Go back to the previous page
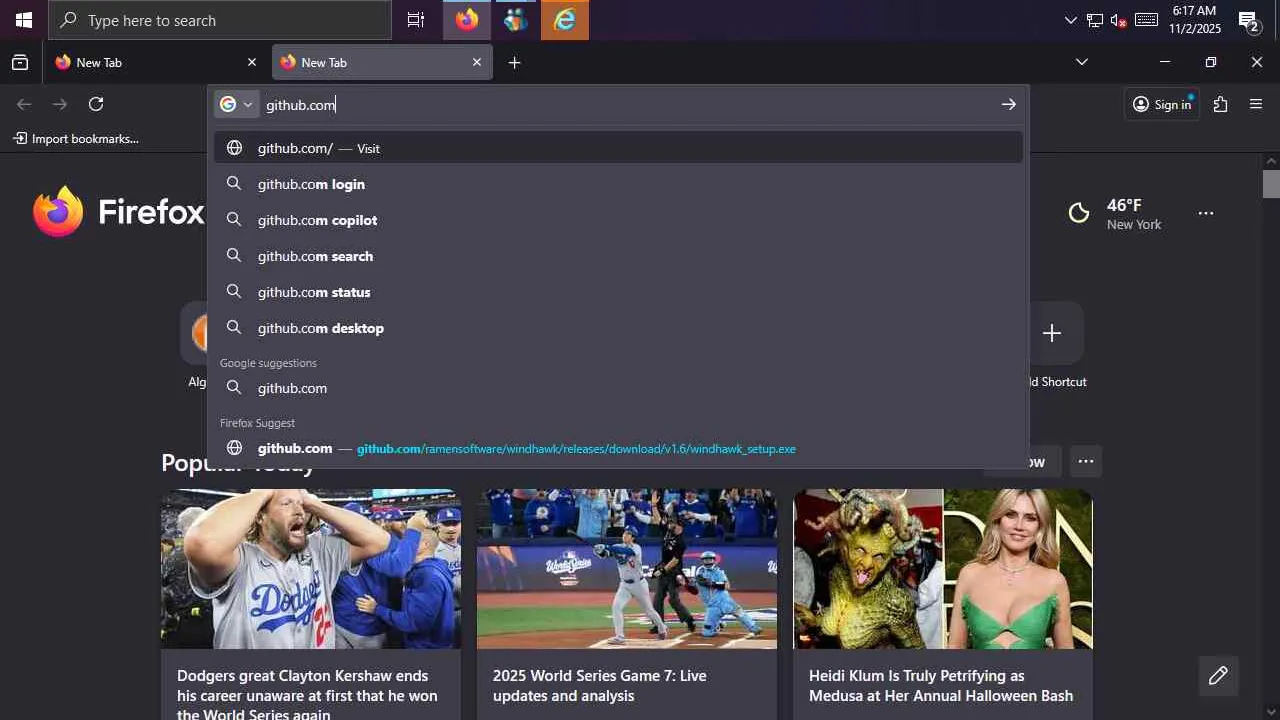The image size is (1280, 720). [24, 104]
